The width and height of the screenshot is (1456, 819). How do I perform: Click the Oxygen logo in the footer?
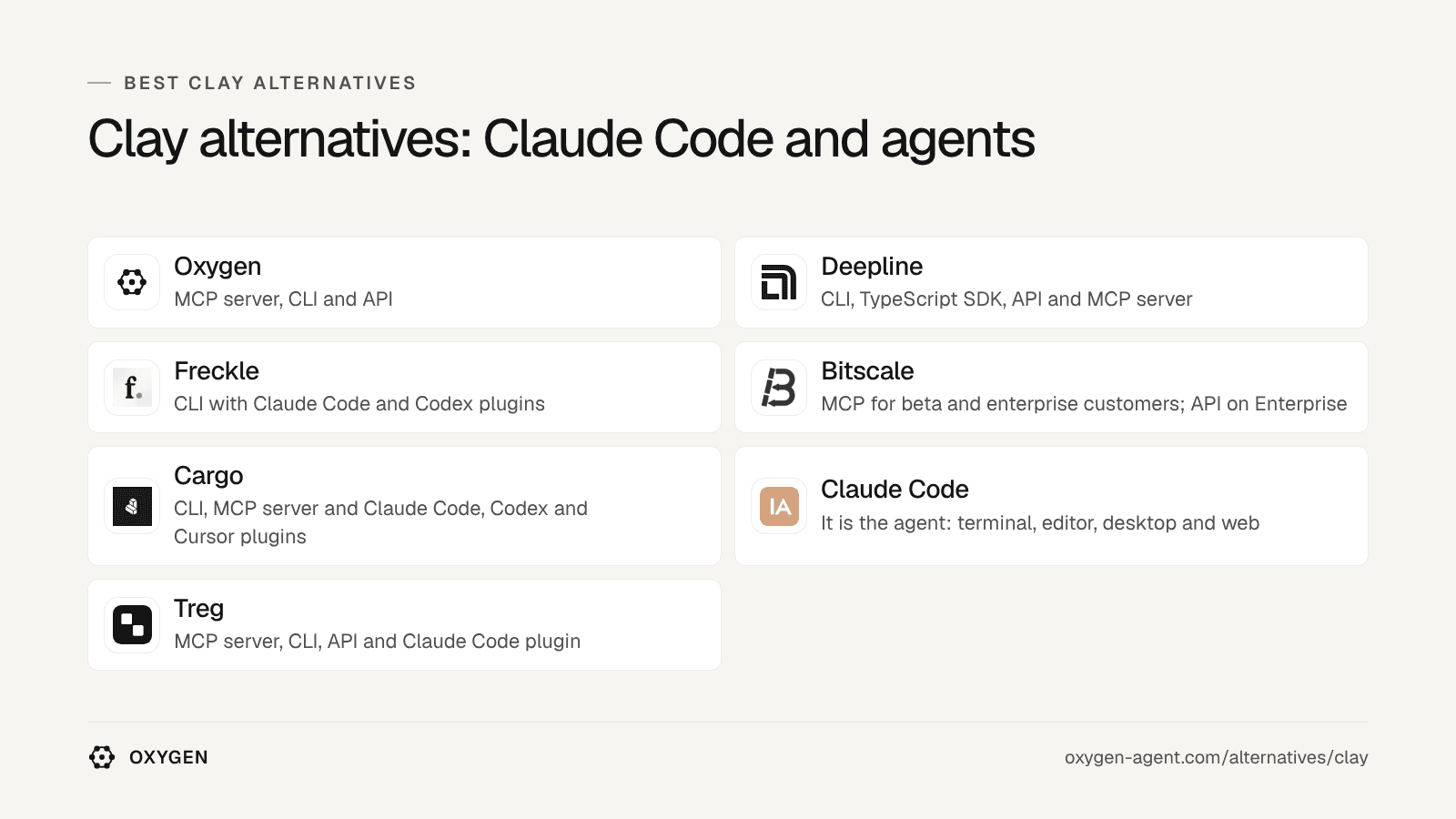[102, 757]
